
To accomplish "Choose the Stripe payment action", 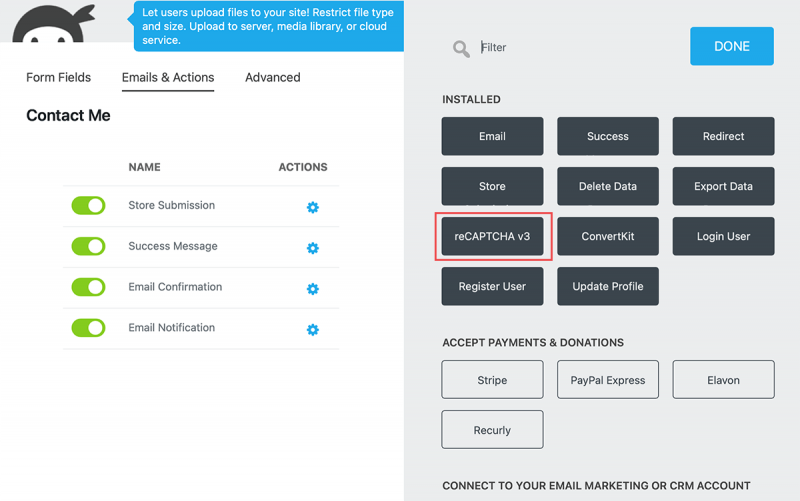I will [x=492, y=380].
